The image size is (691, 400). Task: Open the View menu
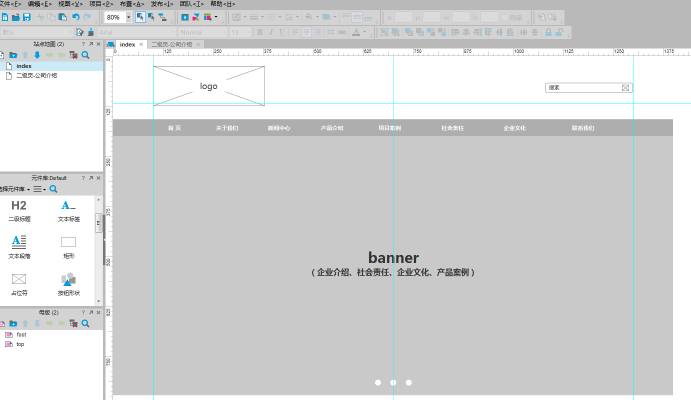[71, 4]
